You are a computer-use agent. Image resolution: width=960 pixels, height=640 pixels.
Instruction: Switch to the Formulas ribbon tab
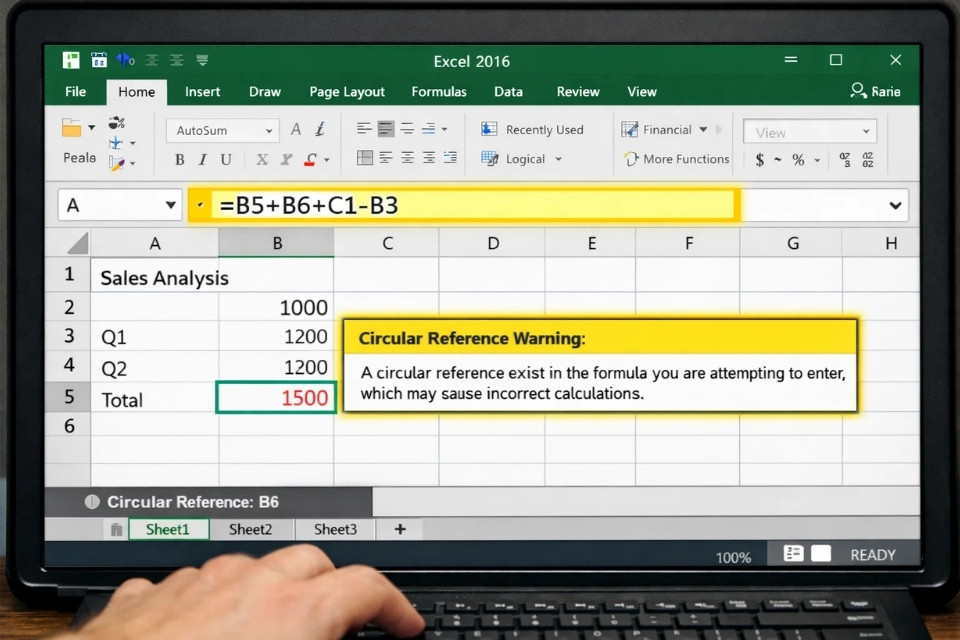coord(439,91)
